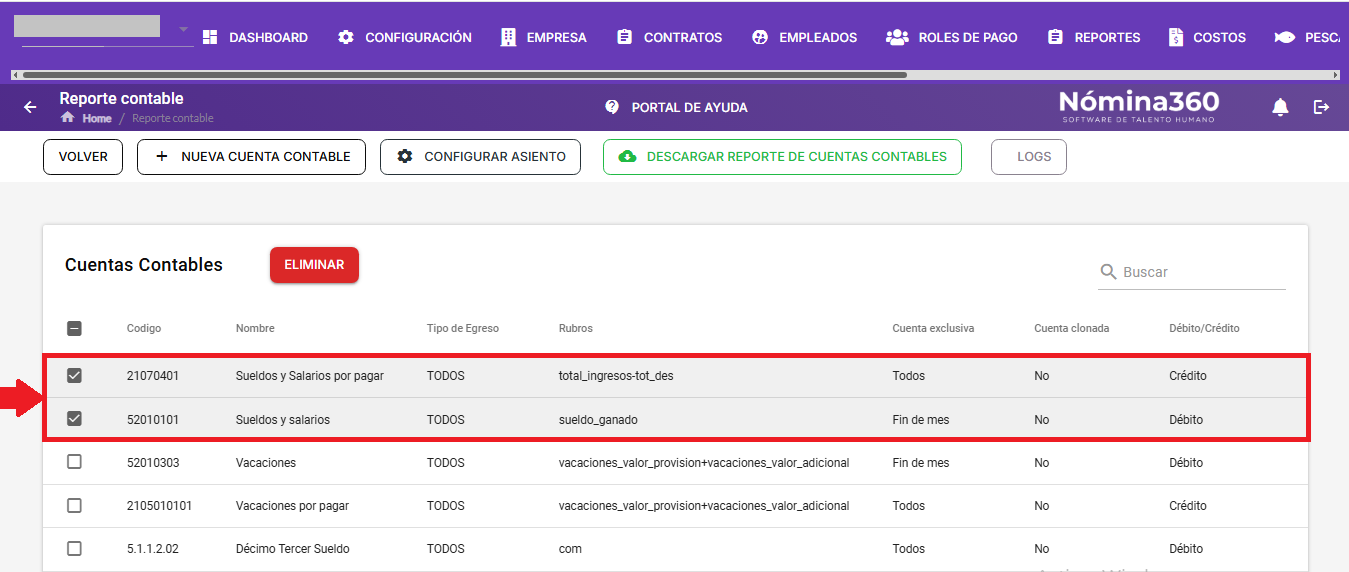Uncheck the 21070401 row checkbox

click(x=74, y=376)
